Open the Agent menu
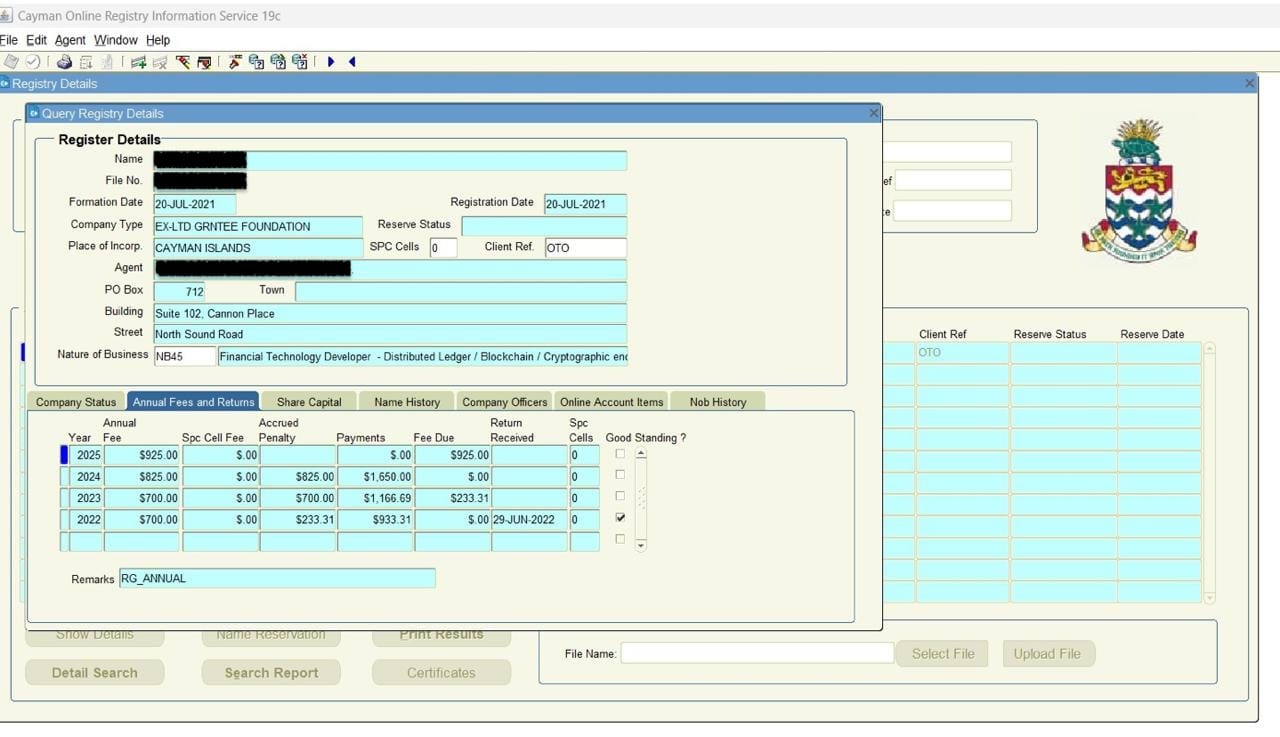The width and height of the screenshot is (1280, 737). pyautogui.click(x=70, y=40)
